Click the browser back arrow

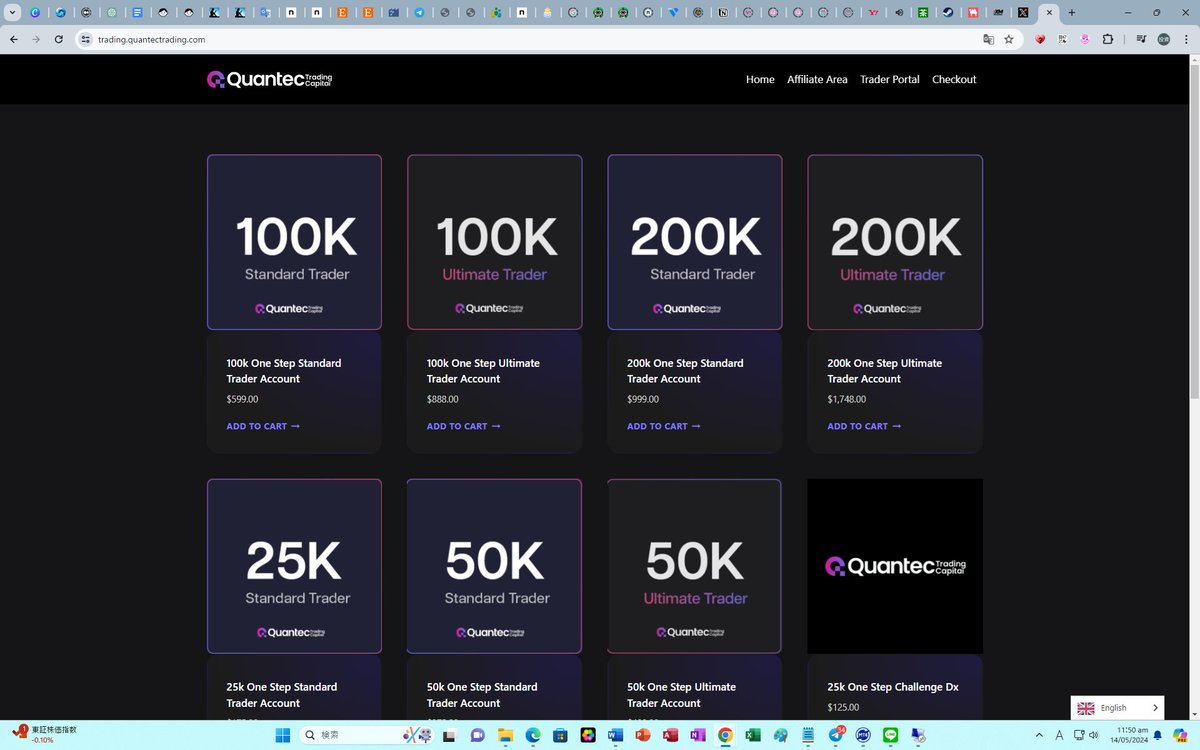click(13, 39)
